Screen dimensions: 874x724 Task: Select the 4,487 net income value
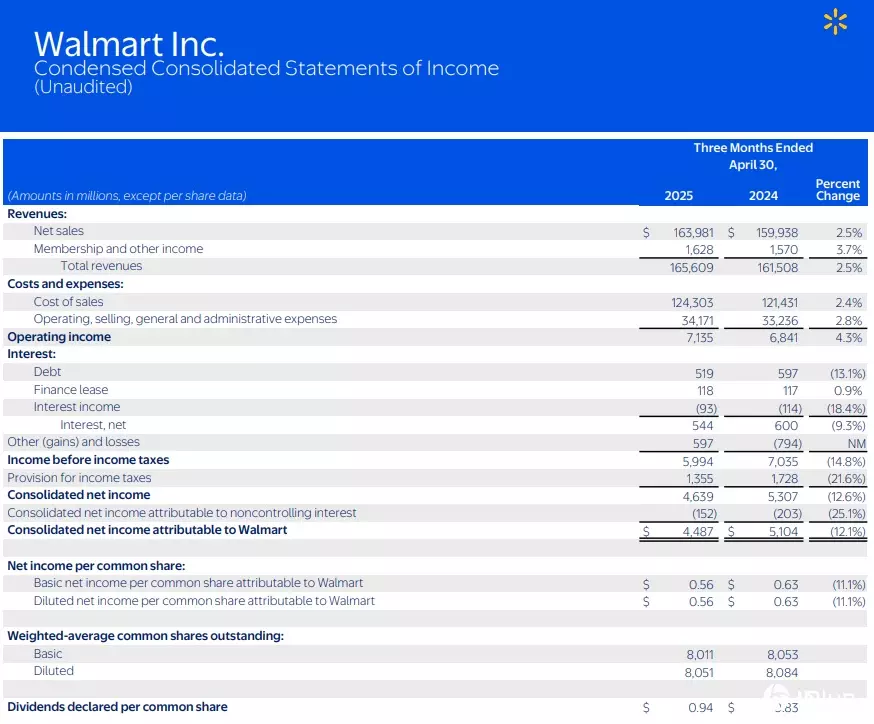pyautogui.click(x=698, y=532)
